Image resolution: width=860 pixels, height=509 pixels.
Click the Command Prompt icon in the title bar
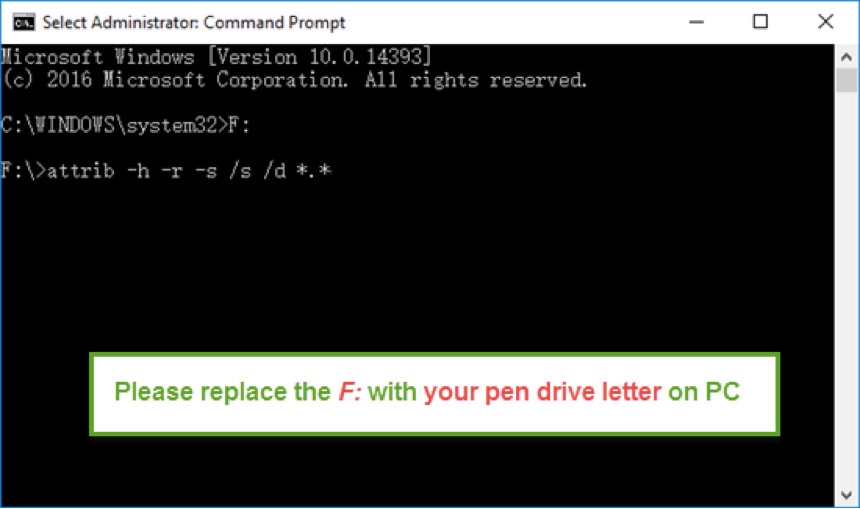pos(24,22)
